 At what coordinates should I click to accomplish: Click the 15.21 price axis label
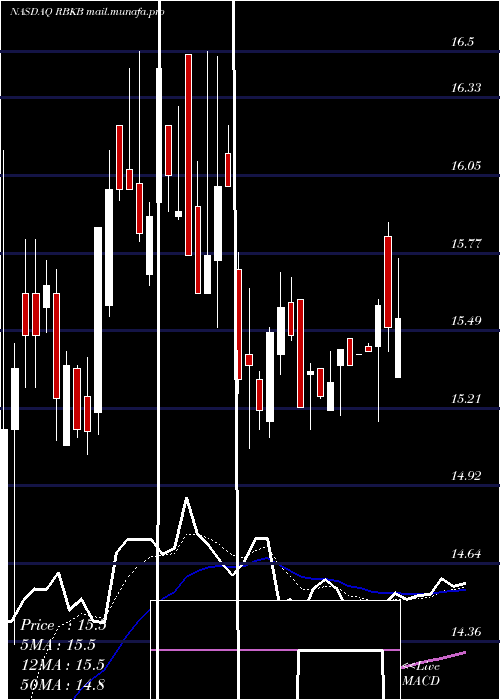[466, 399]
